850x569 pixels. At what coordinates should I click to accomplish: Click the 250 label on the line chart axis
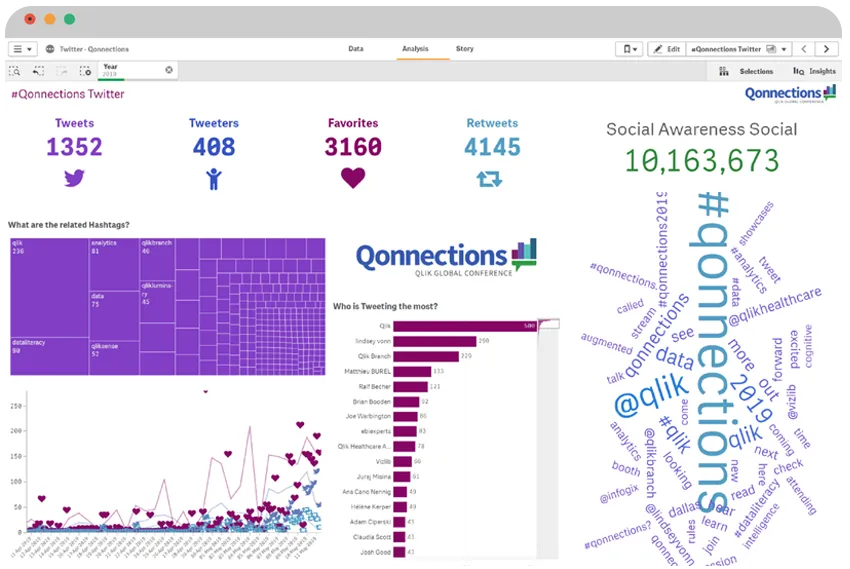16,406
